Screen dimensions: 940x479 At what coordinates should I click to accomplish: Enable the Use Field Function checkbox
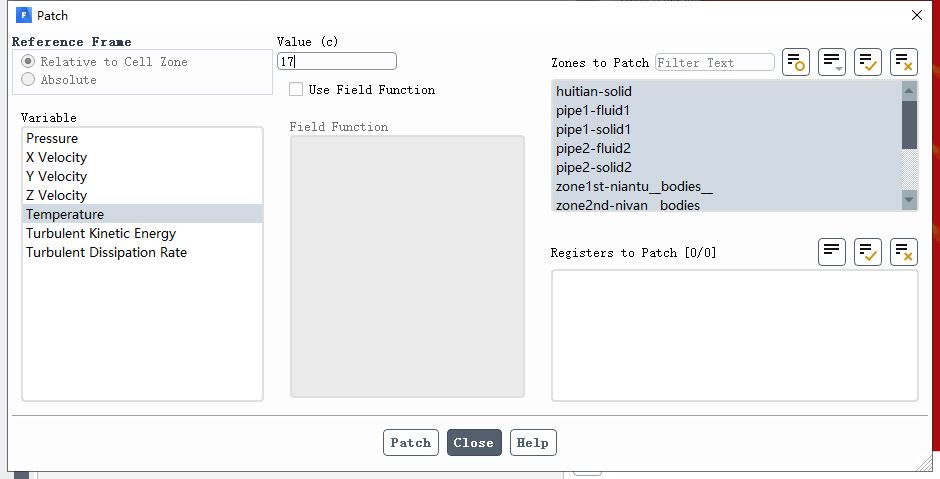[x=296, y=90]
